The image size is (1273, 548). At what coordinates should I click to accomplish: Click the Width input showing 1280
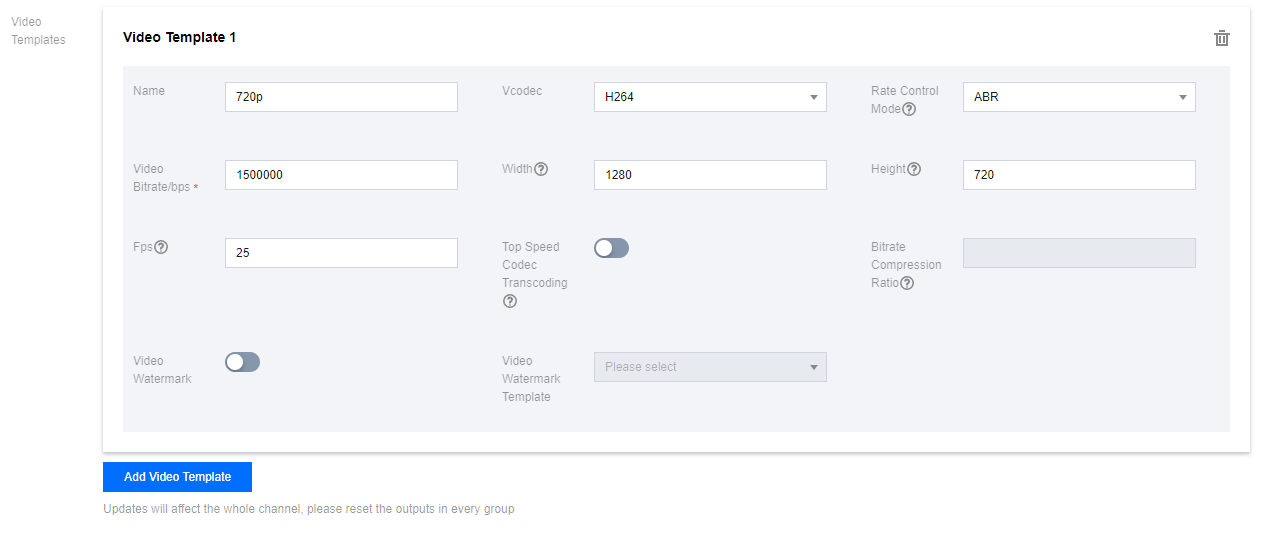coord(710,175)
